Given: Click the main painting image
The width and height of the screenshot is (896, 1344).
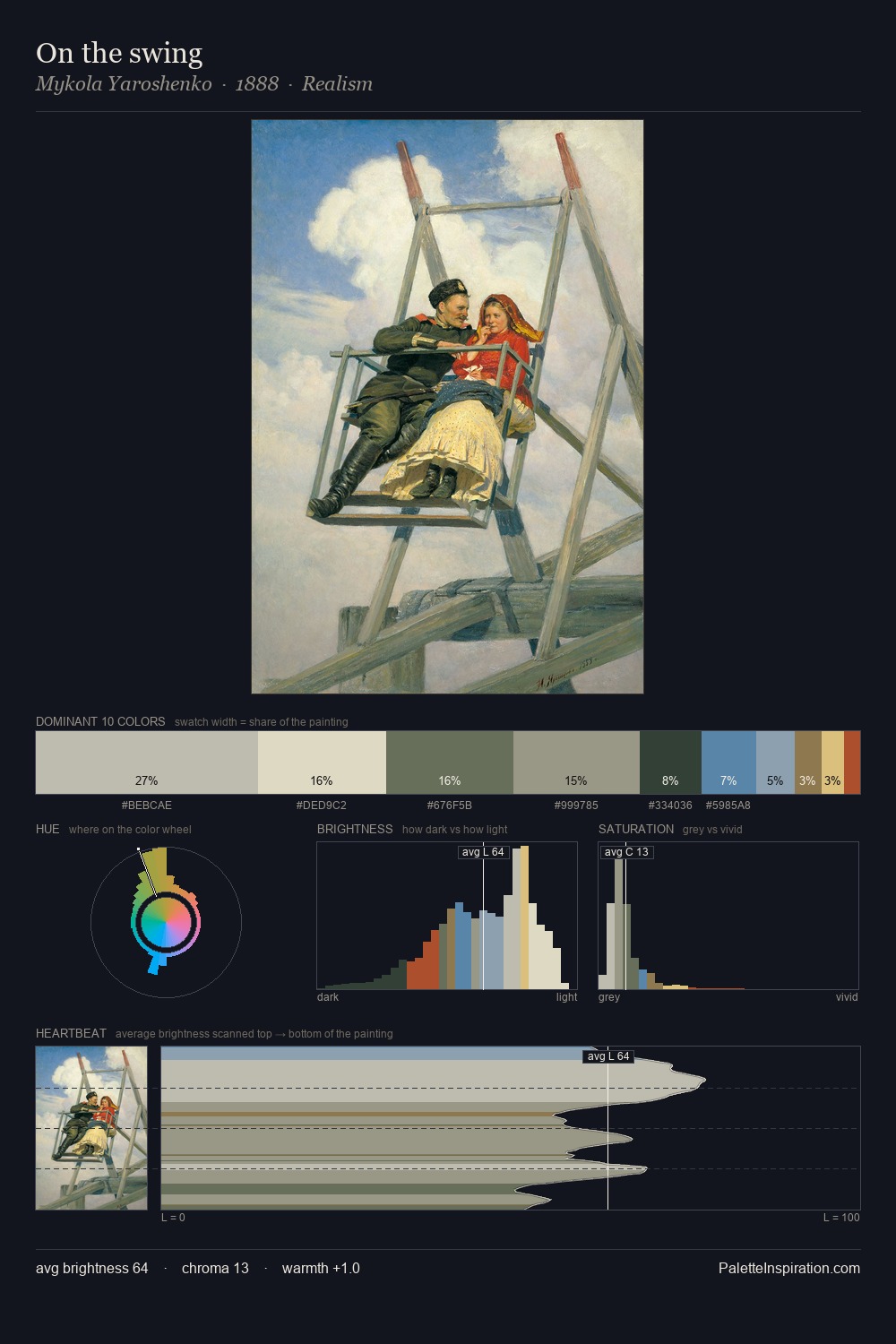Looking at the screenshot, I should (447, 407).
